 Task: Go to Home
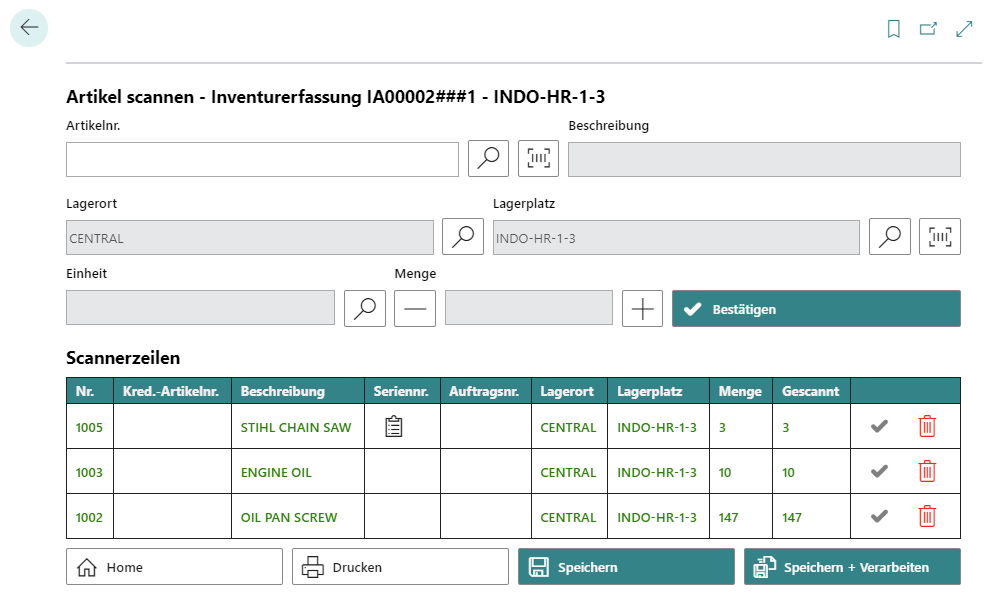click(174, 567)
